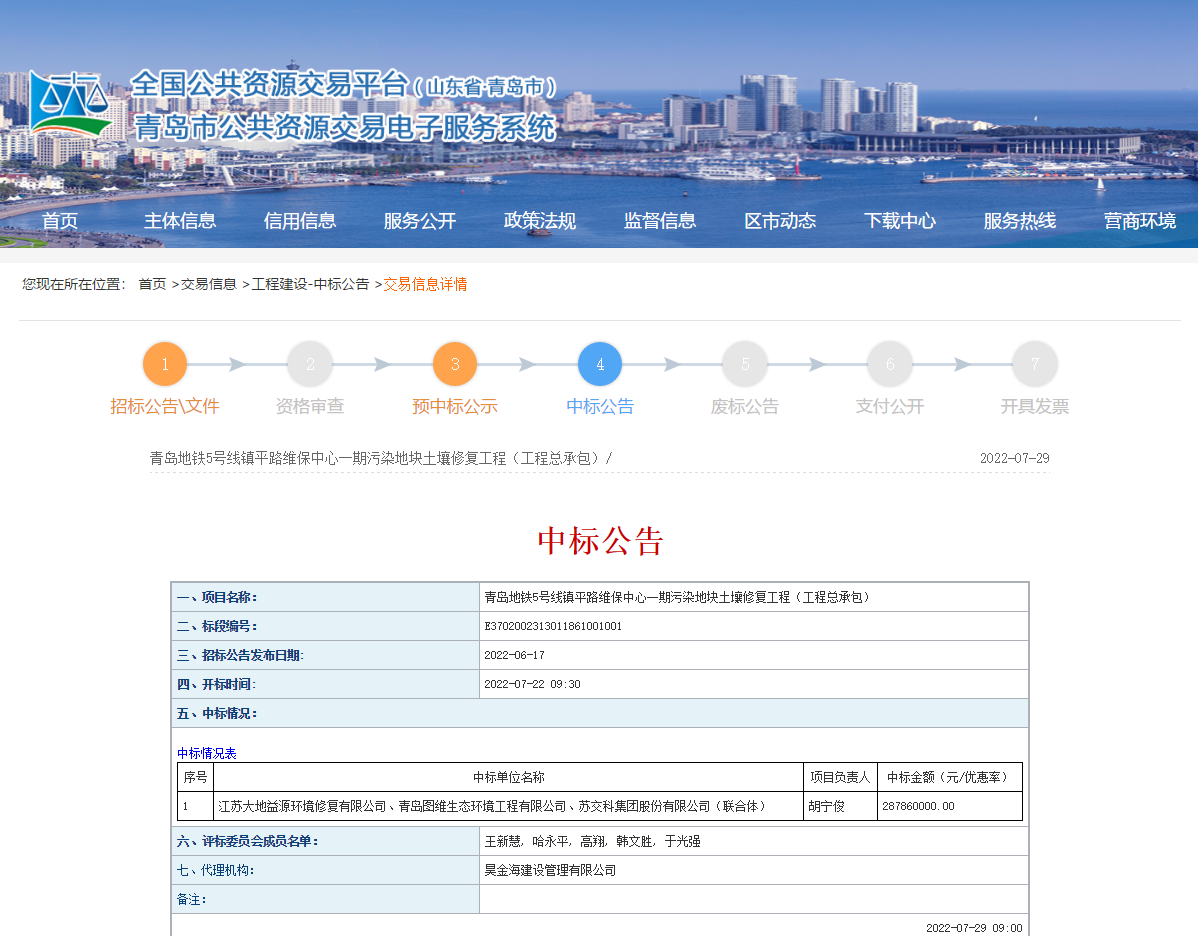The height and width of the screenshot is (936, 1198).
Task: Click 首页 breadcrumb link
Action: coord(152,285)
